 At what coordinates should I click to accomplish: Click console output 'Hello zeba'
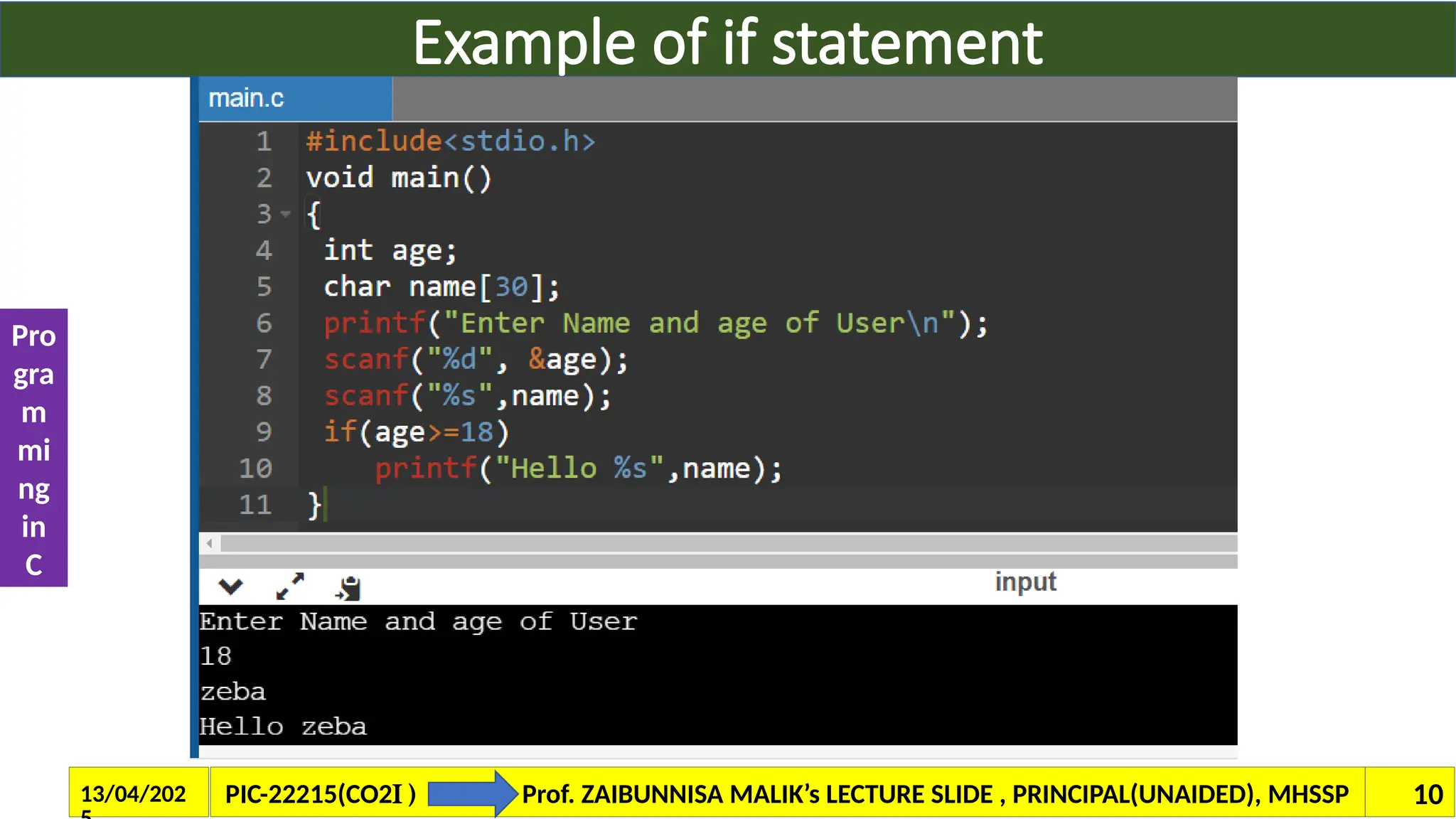tap(283, 727)
